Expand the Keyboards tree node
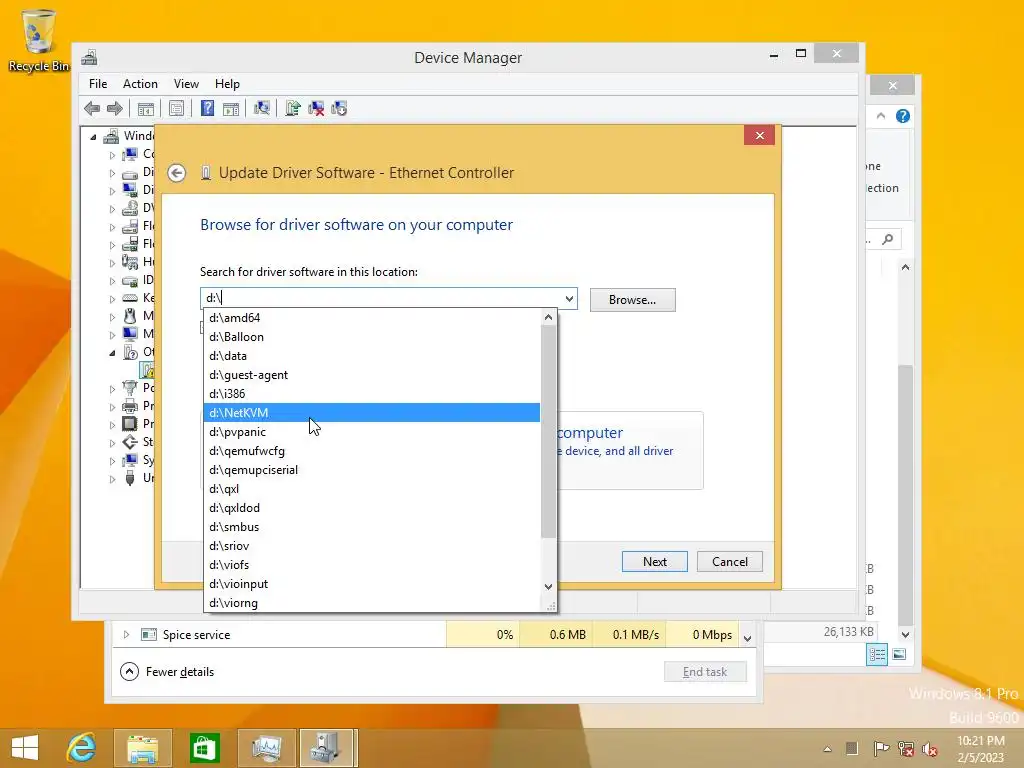 tap(112, 298)
